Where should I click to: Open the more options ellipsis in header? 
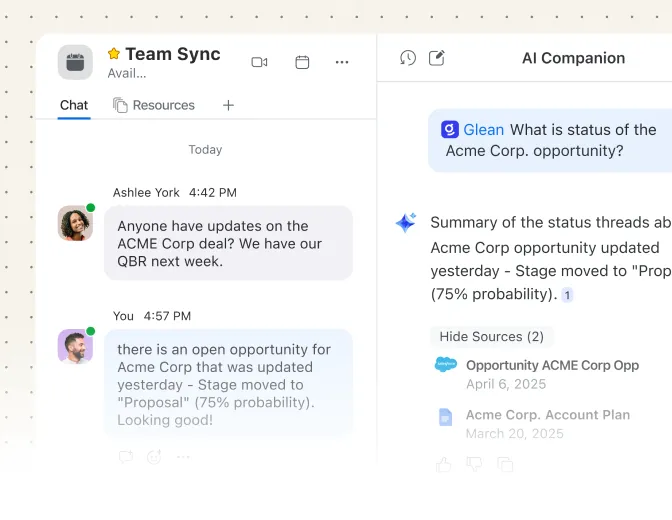click(x=342, y=62)
